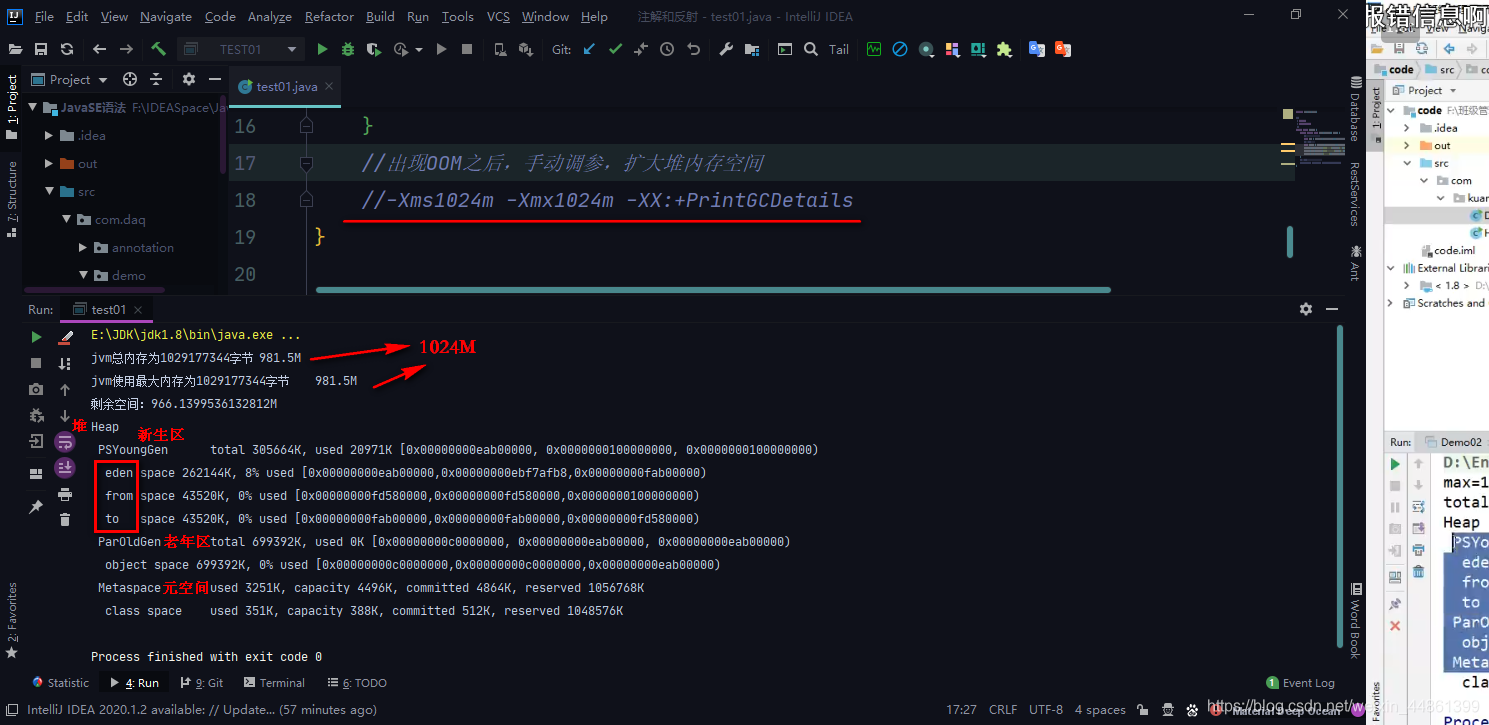Open the Statistic tool window
This screenshot has width=1489, height=725.
pos(60,683)
